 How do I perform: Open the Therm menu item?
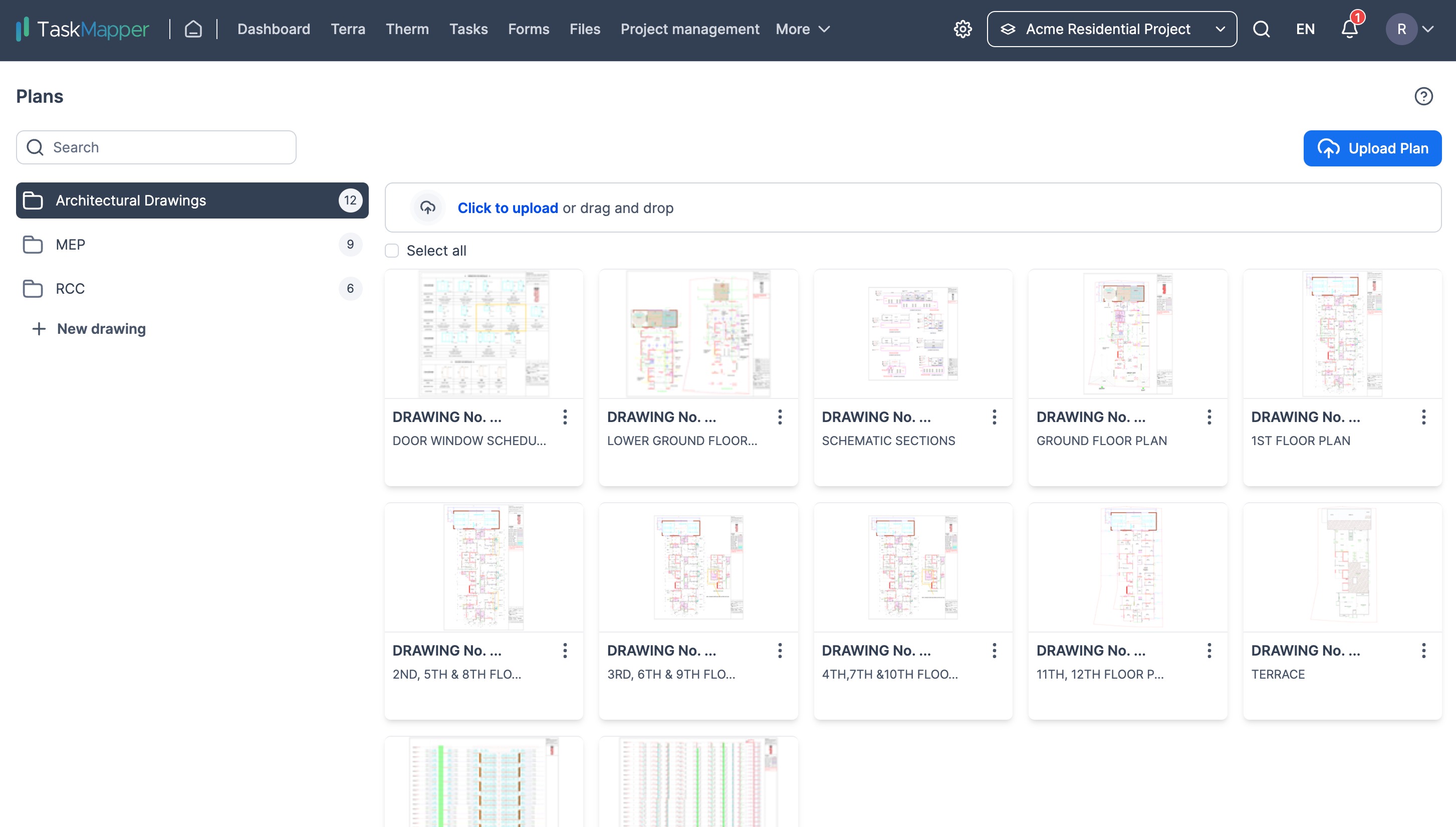coord(407,29)
